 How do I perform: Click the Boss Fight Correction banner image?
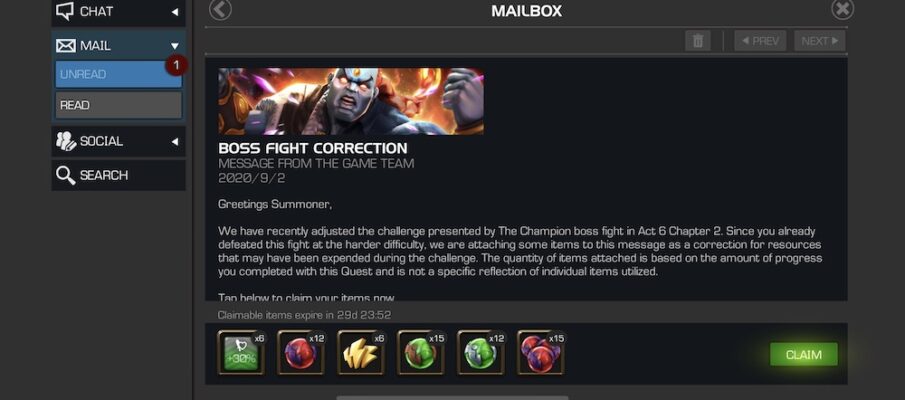pyautogui.click(x=351, y=102)
